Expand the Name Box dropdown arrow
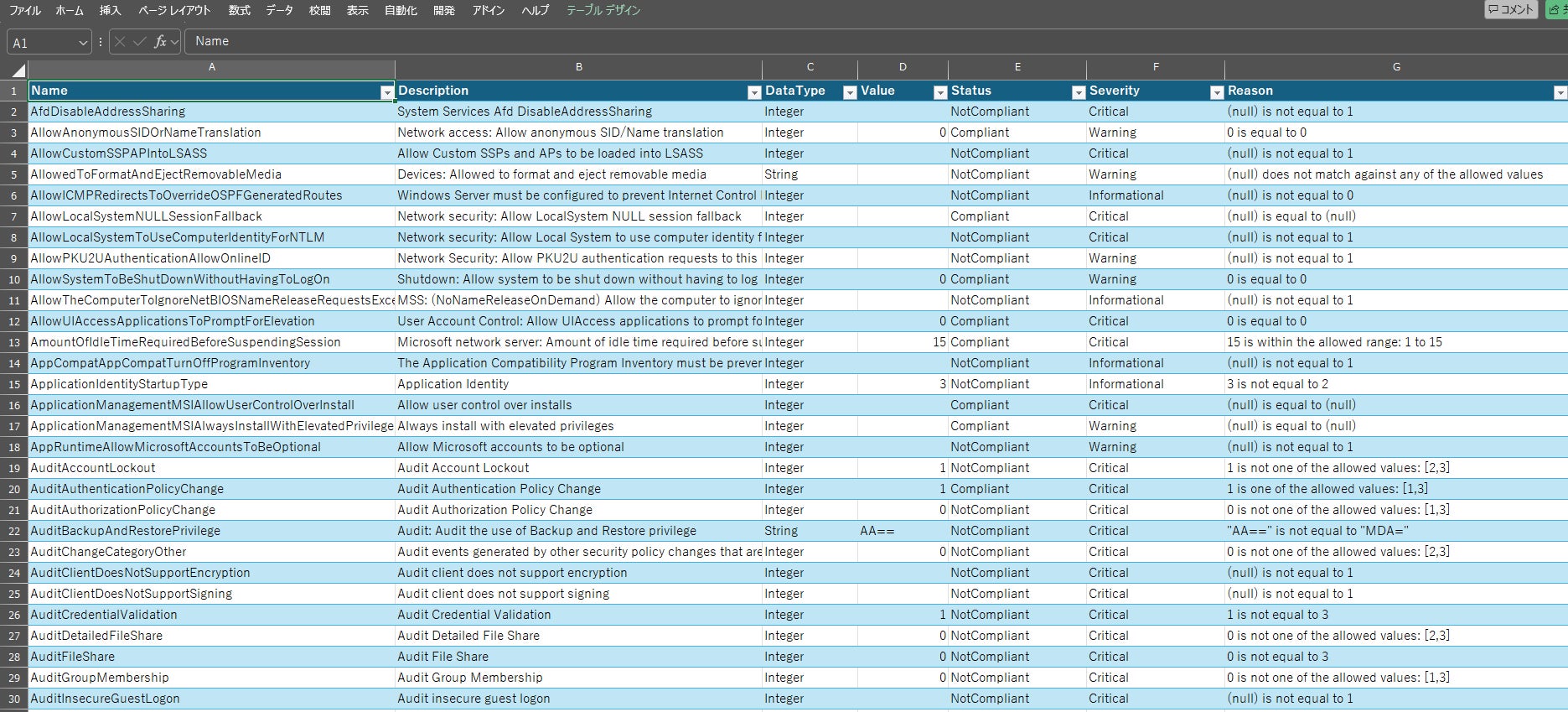 82,43
